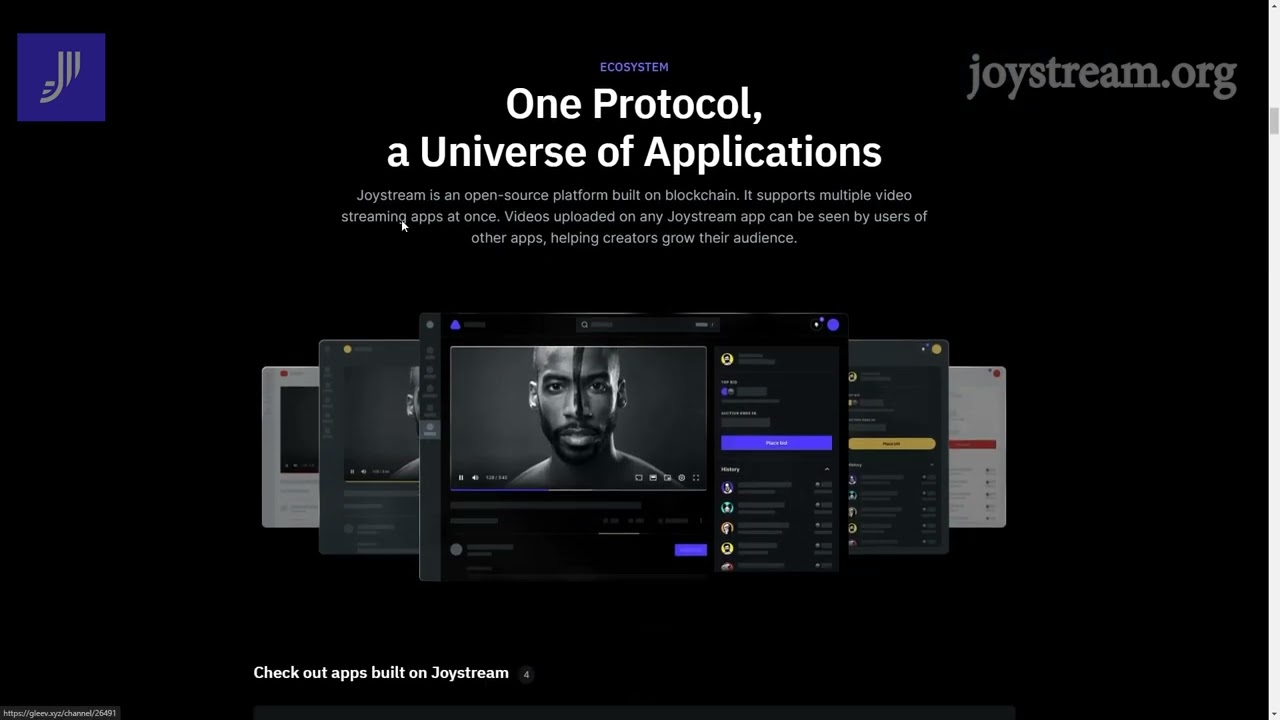Mute volume in the center app video player
This screenshot has width=1280, height=720.
tap(475, 478)
